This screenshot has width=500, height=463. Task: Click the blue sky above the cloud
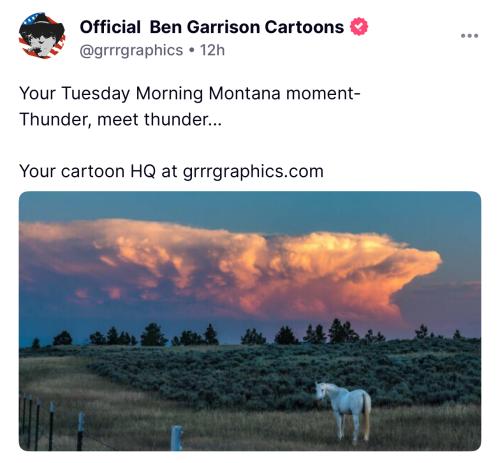(x=250, y=208)
